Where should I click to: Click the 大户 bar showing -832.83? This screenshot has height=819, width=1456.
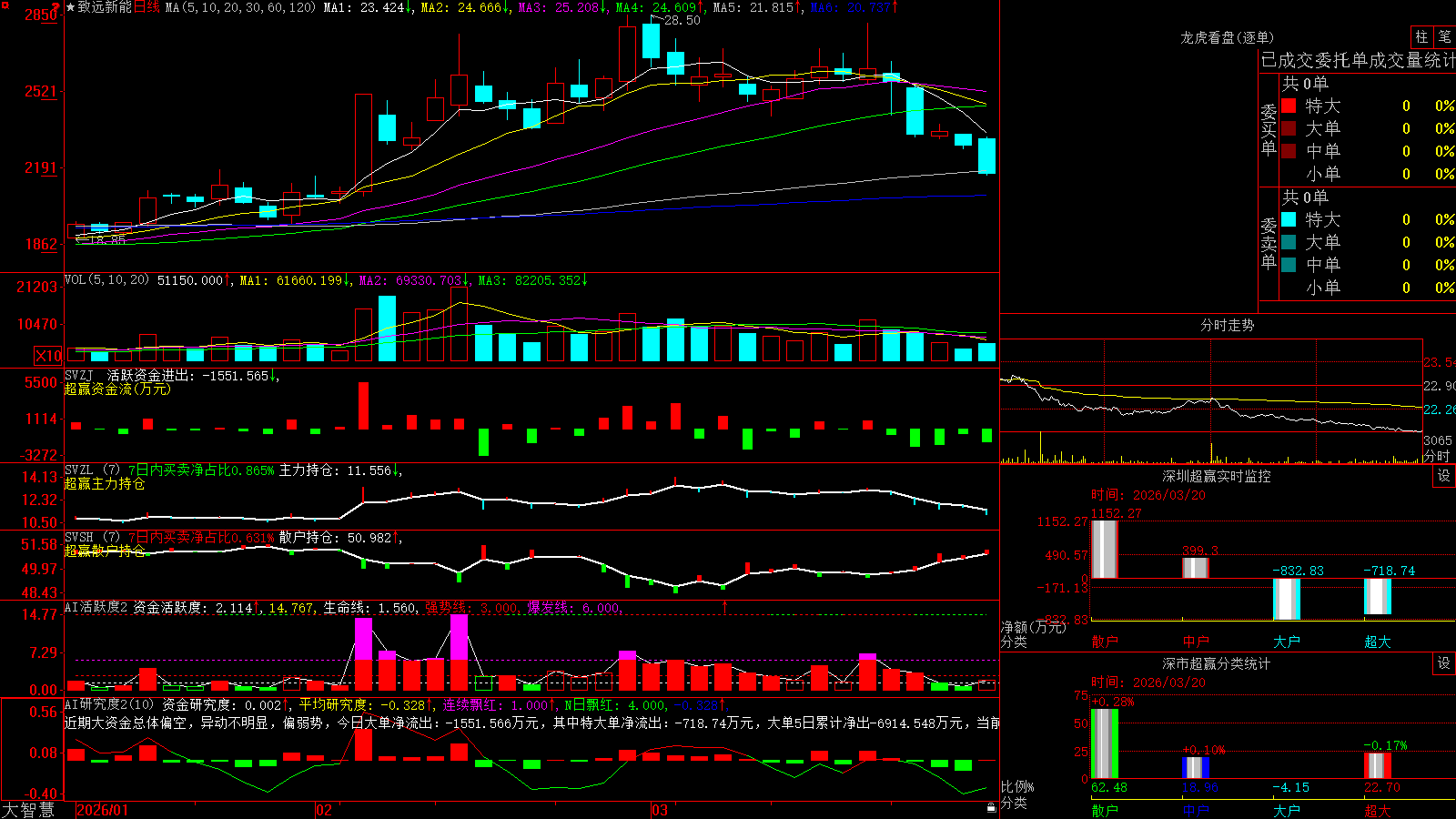(x=1287, y=599)
